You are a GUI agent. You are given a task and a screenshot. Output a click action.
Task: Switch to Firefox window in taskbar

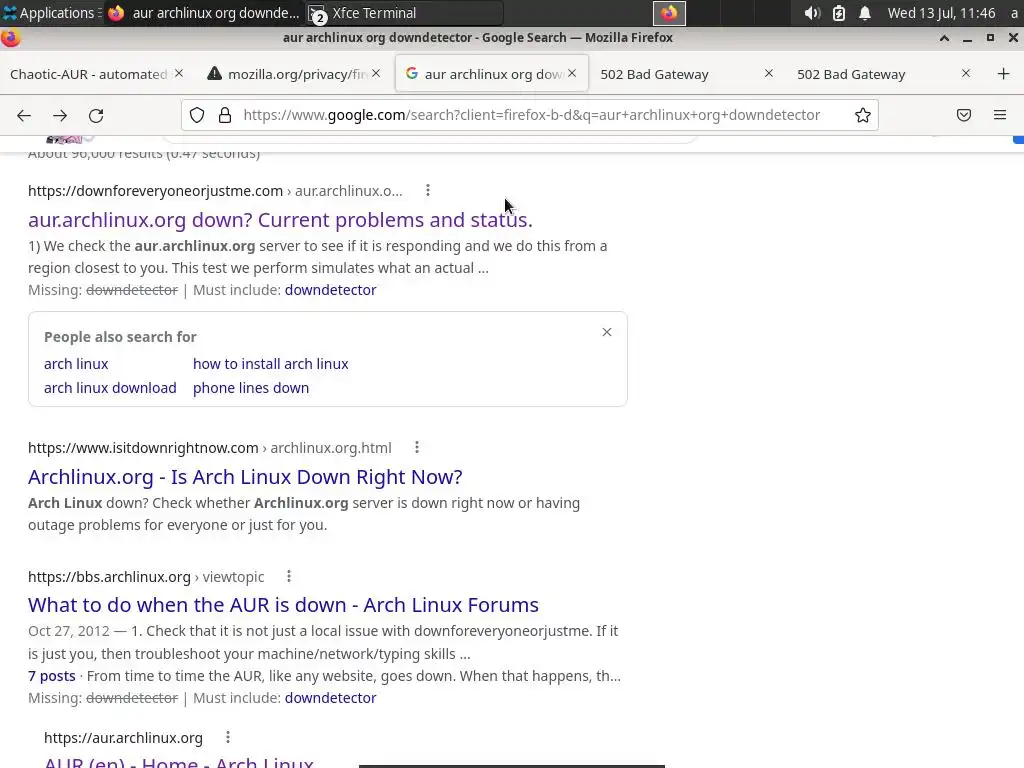click(204, 13)
